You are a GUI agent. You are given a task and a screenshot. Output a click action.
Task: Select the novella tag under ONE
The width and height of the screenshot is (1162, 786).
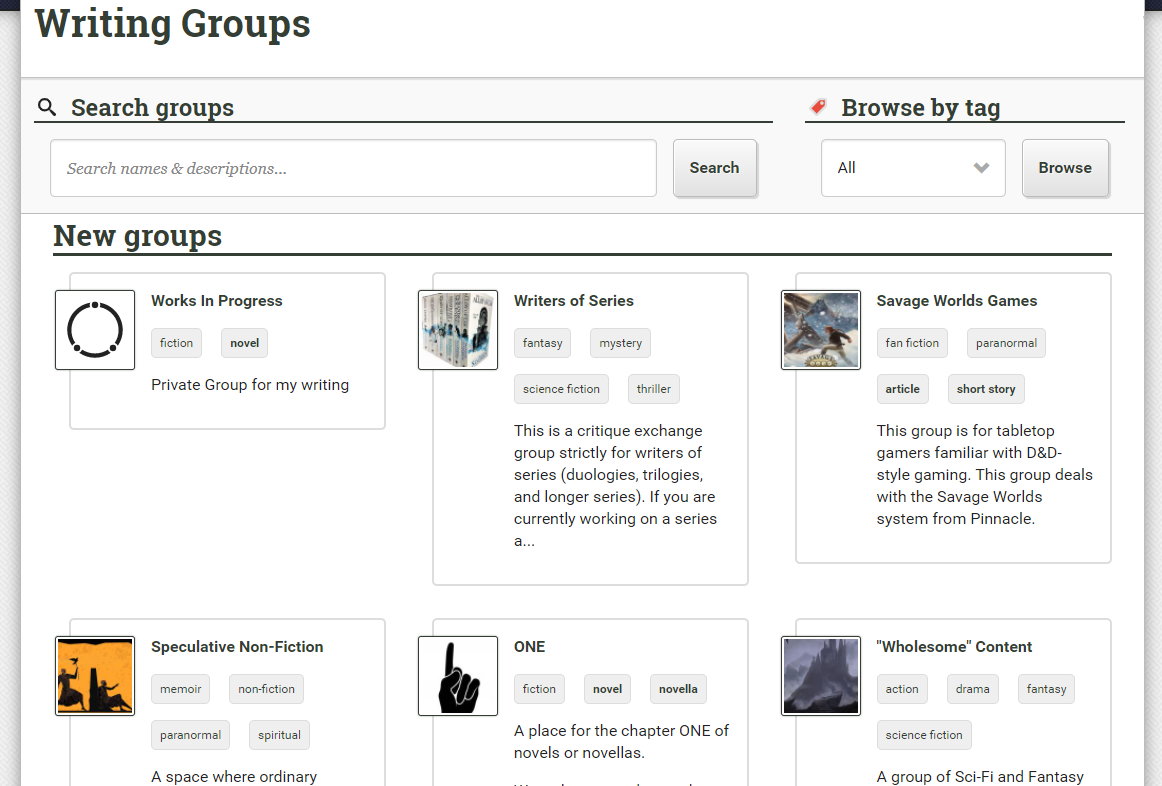pyautogui.click(x=678, y=689)
